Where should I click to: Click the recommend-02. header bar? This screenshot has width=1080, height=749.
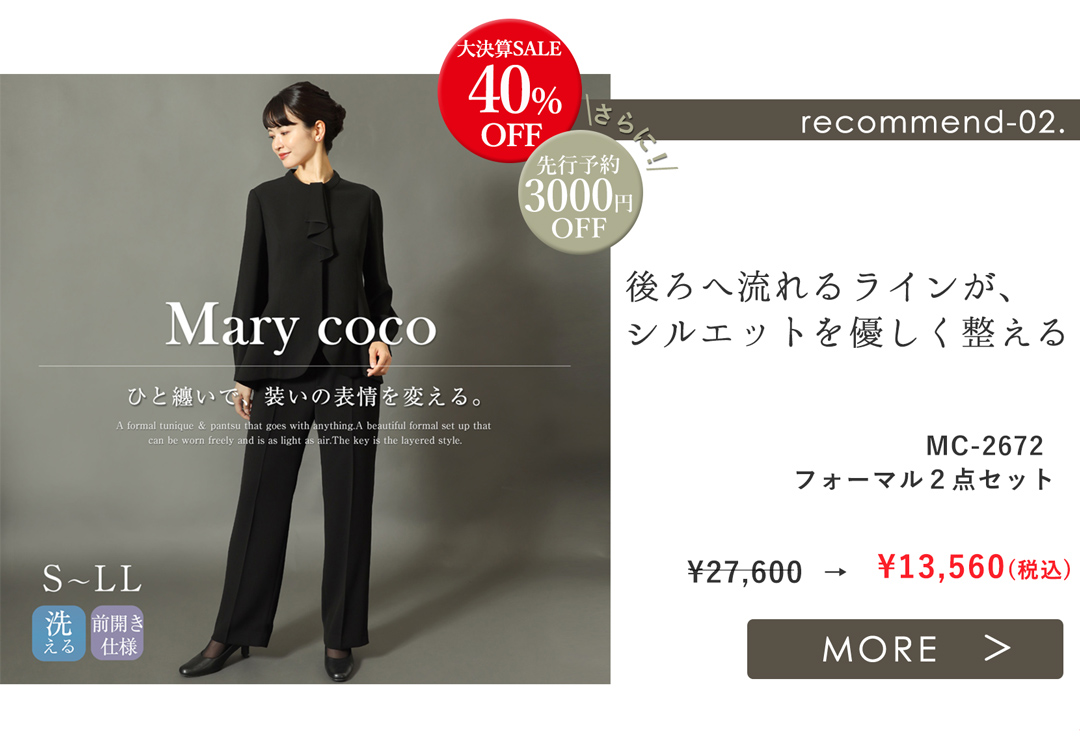(845, 120)
